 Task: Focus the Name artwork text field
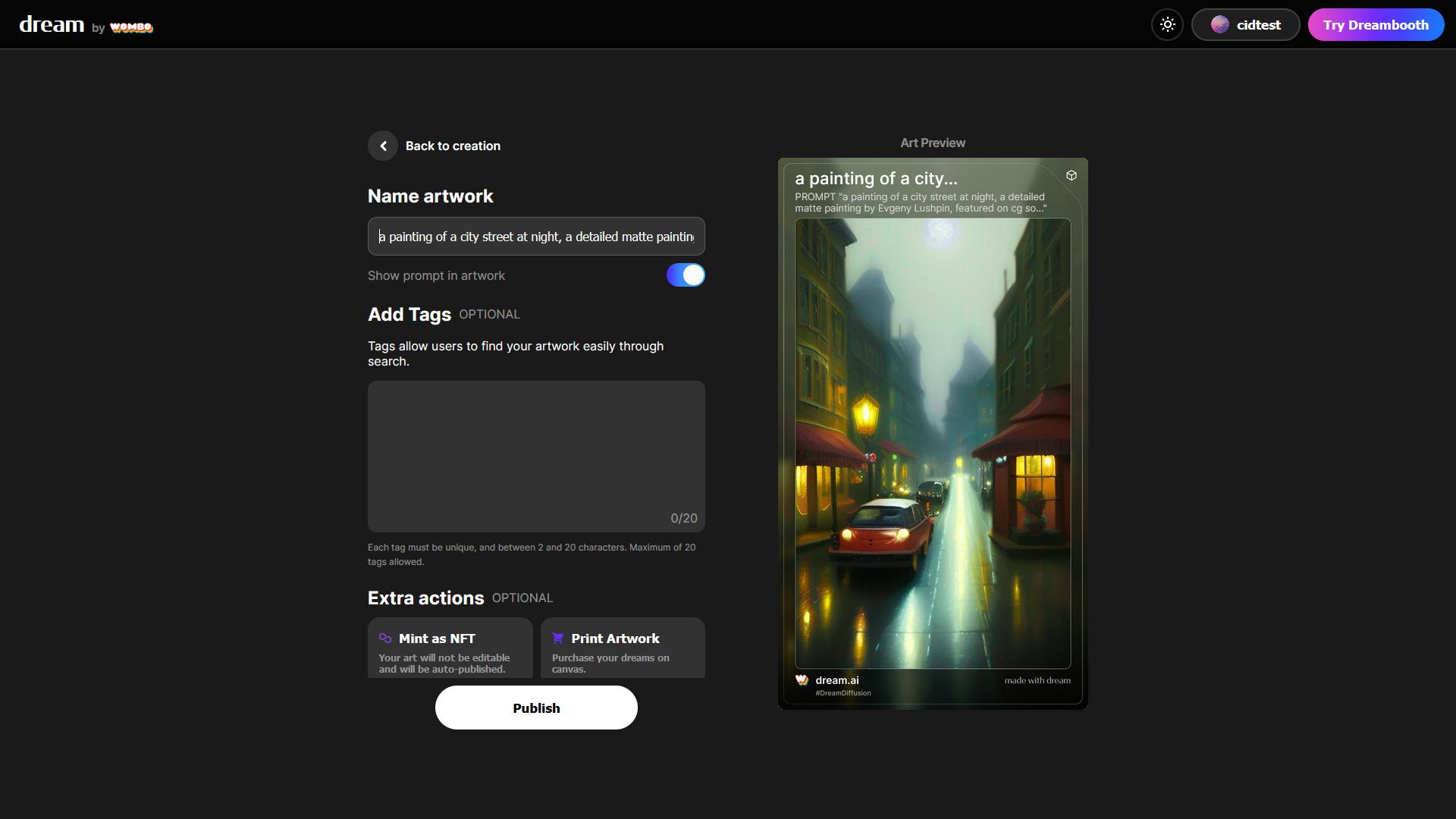(x=535, y=237)
